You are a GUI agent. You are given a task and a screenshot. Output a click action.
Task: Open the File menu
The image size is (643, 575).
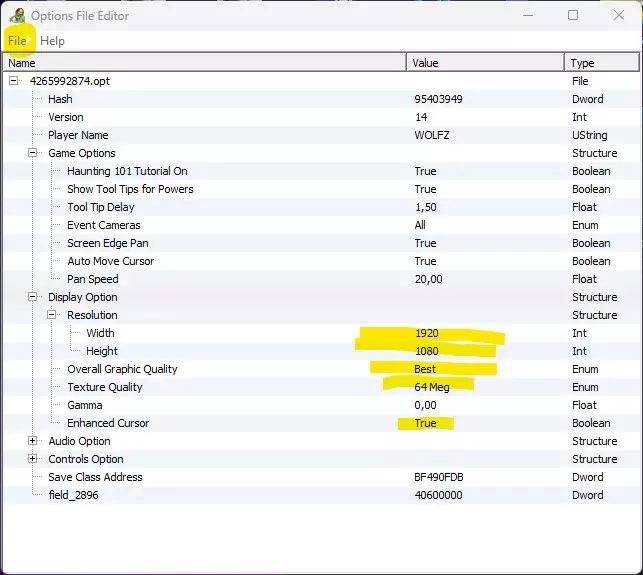[x=17, y=41]
